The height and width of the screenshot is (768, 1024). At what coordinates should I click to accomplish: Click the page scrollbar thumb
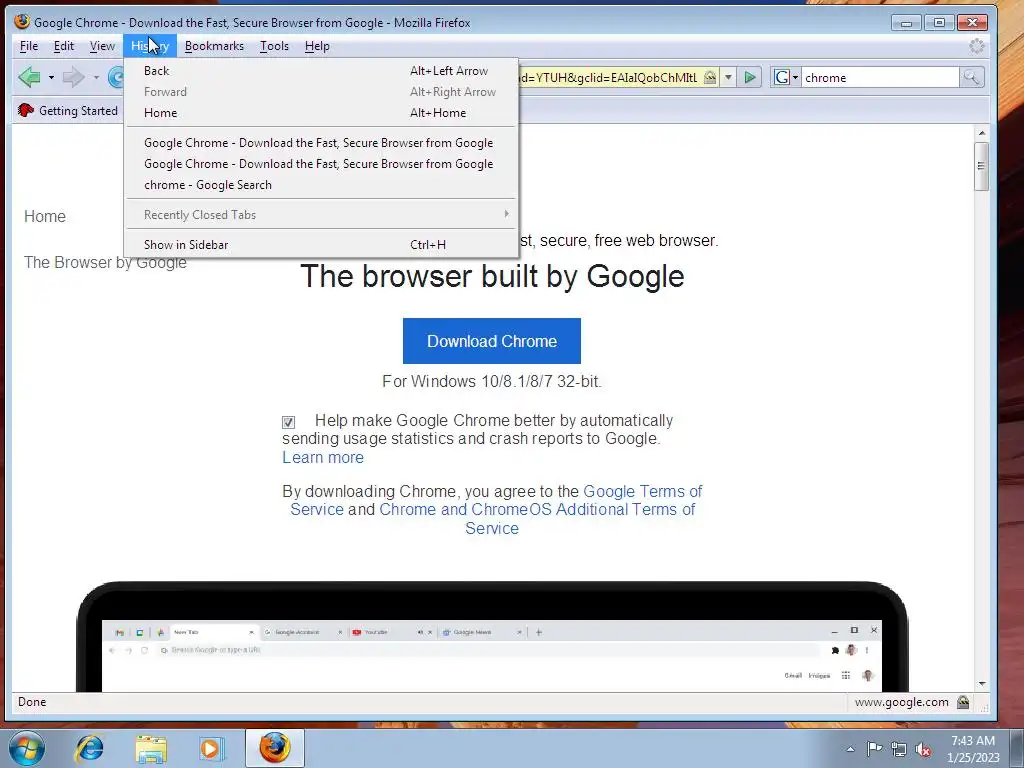981,166
